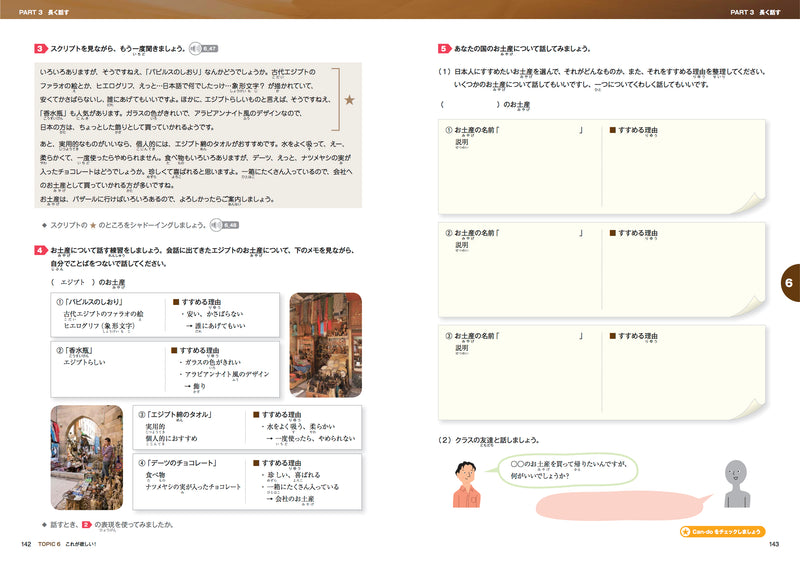Viewport: 800px width, 566px height.
Task: Click the red number 4 exercise badge
Action: pyautogui.click(x=38, y=249)
